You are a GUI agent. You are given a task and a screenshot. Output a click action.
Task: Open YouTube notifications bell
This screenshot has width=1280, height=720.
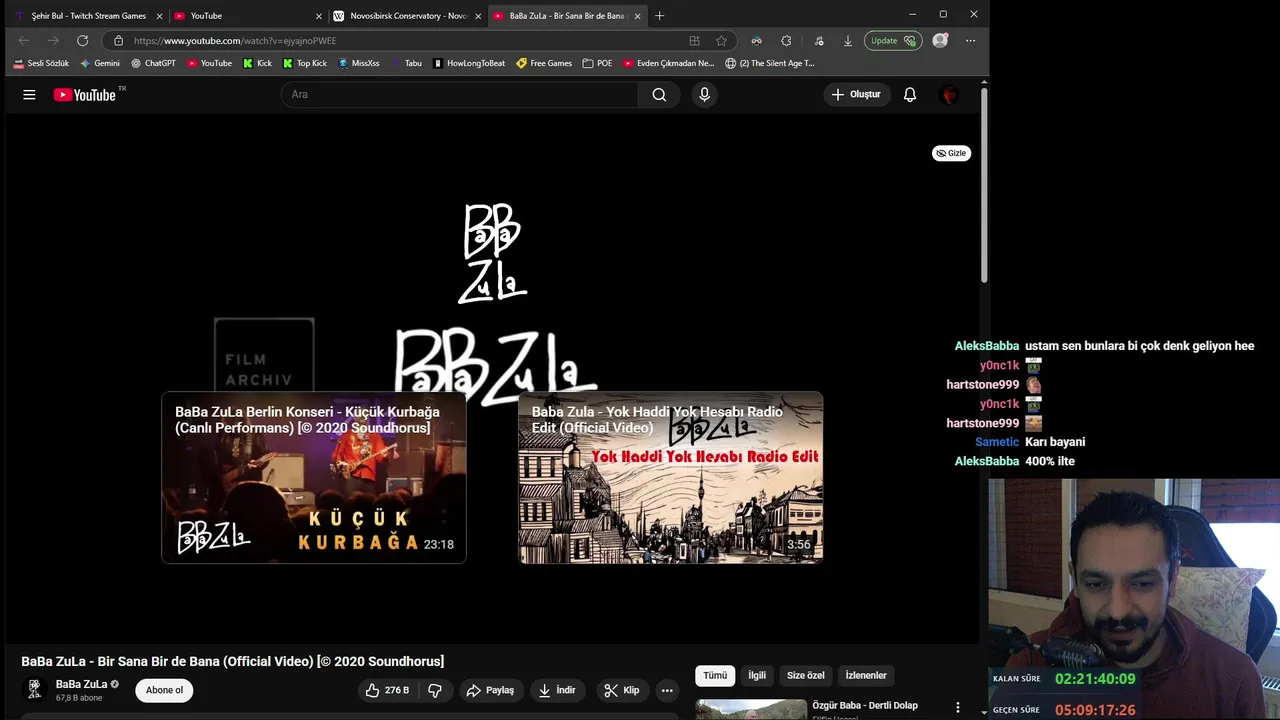click(x=910, y=95)
